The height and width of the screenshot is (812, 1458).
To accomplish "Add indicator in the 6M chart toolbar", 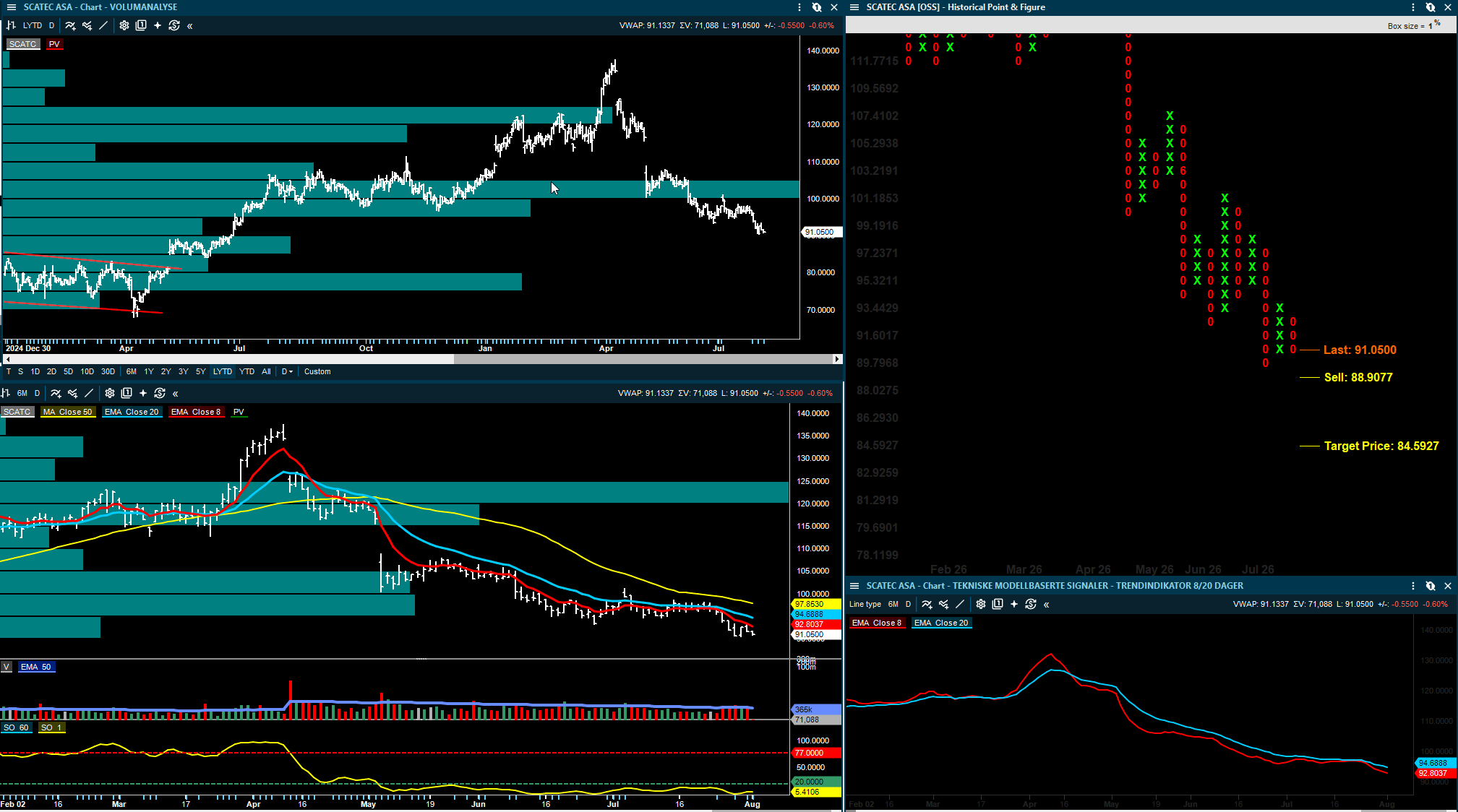I will point(56,393).
